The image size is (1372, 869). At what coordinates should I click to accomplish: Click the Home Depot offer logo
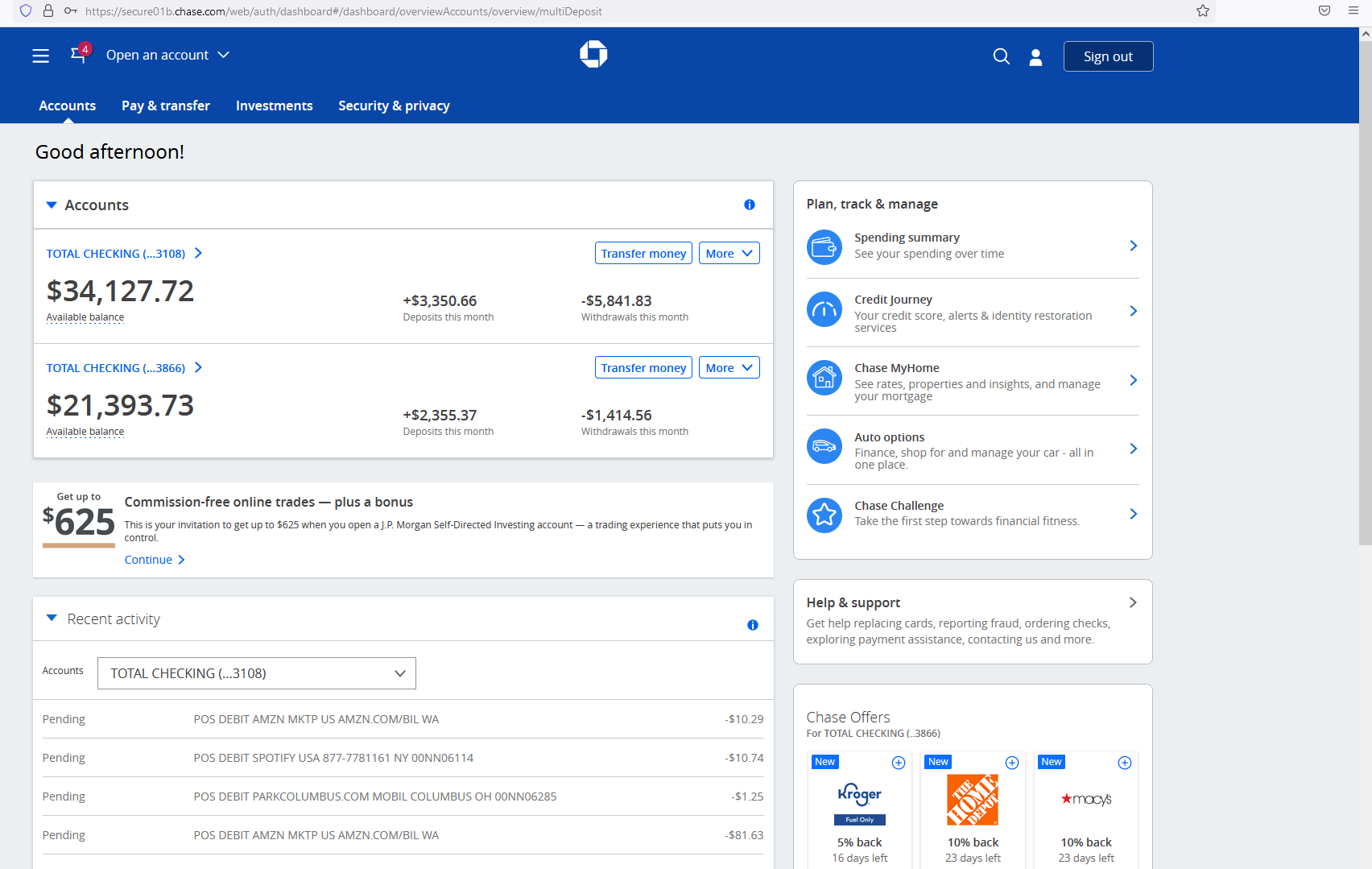973,800
